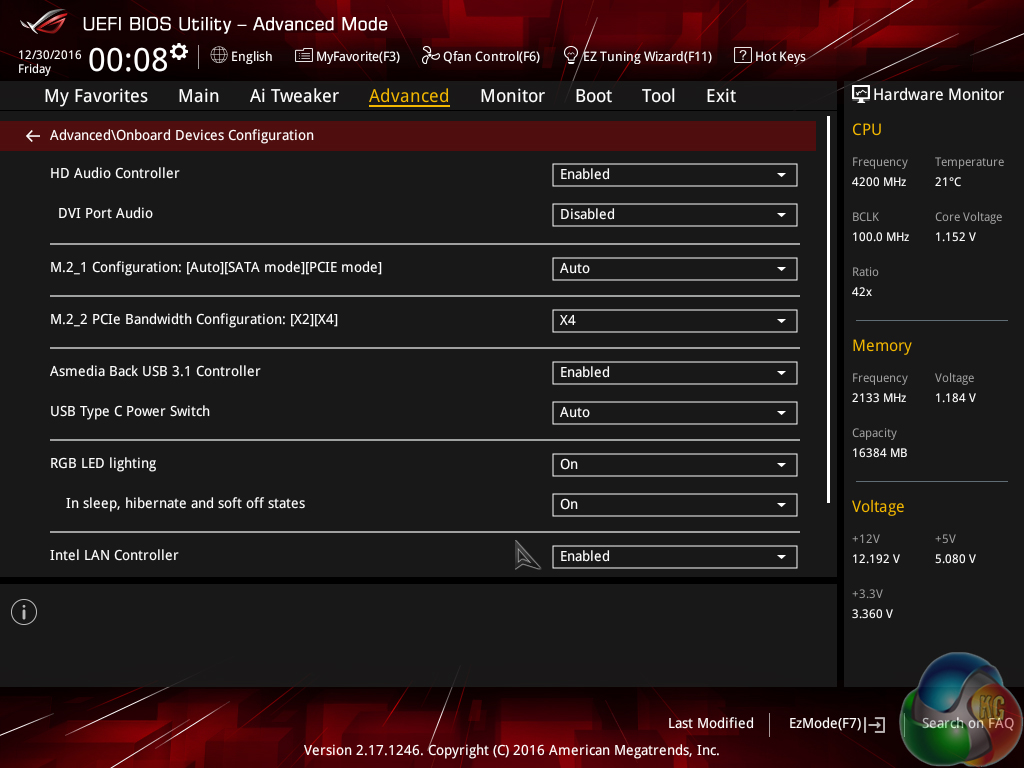Open the RGB LED lighting dropdown
Viewport: 1024px width, 768px height.
675,464
